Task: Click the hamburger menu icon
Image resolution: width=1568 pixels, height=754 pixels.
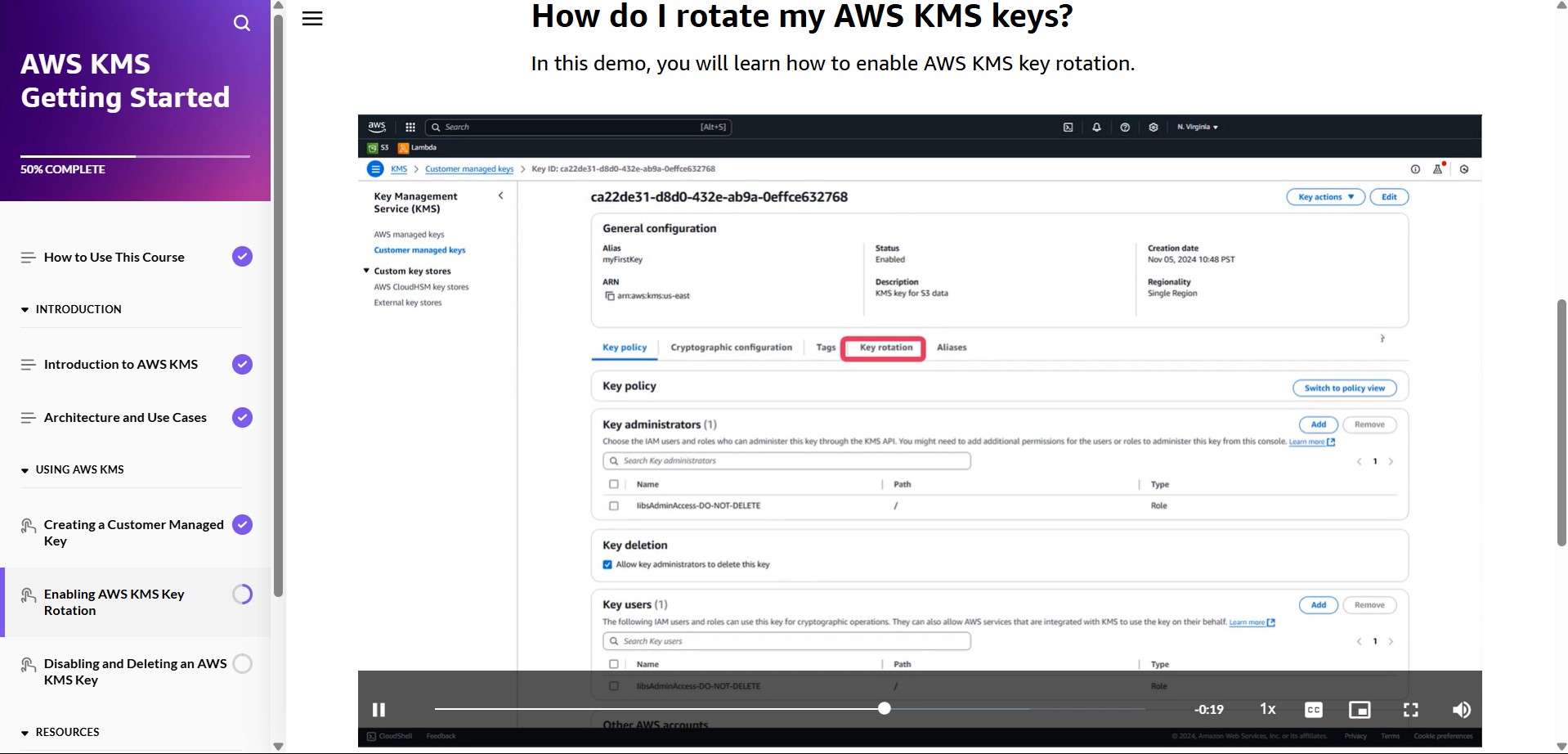Action: coord(312,19)
